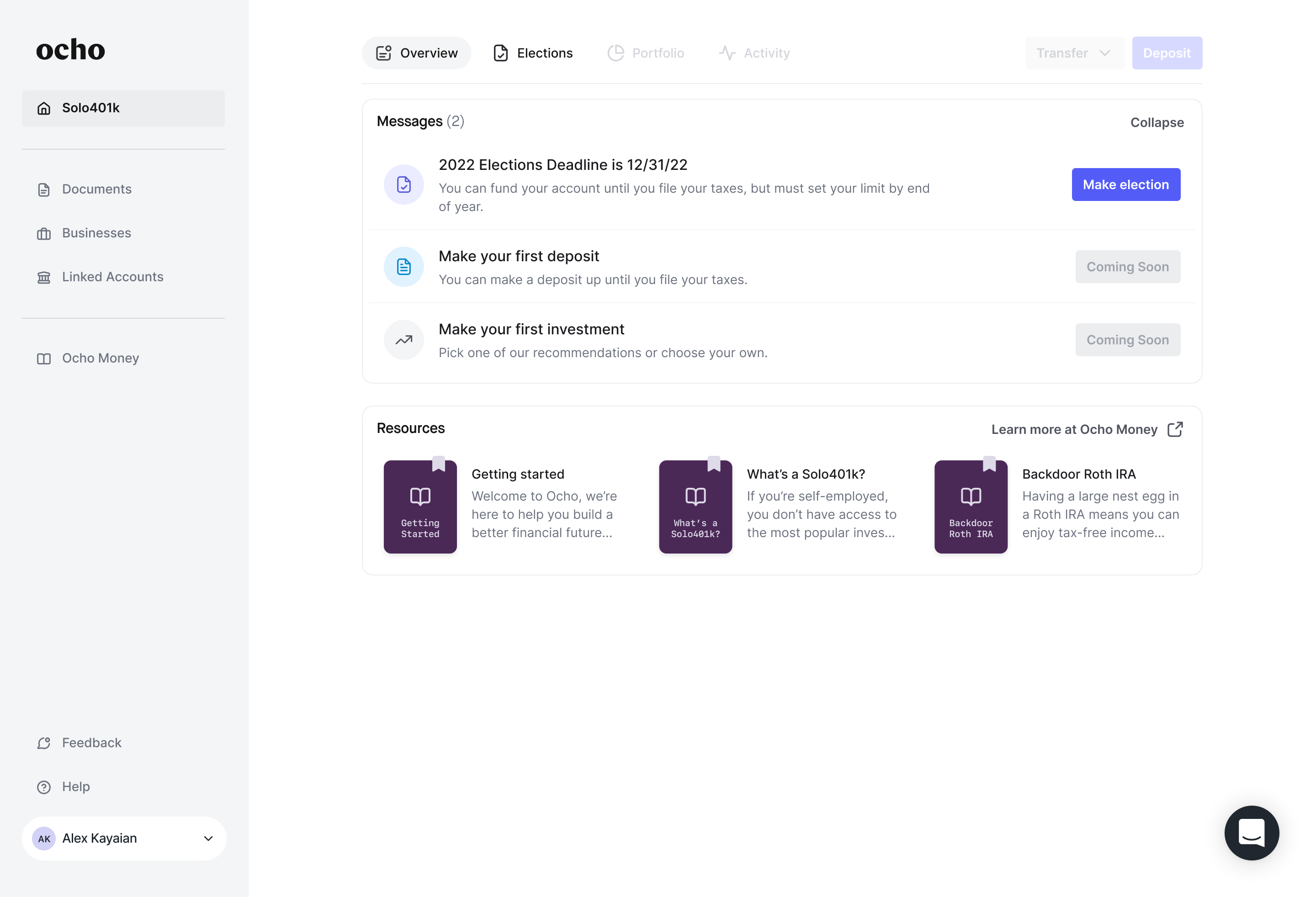Collapse the Messages panel

tap(1157, 122)
